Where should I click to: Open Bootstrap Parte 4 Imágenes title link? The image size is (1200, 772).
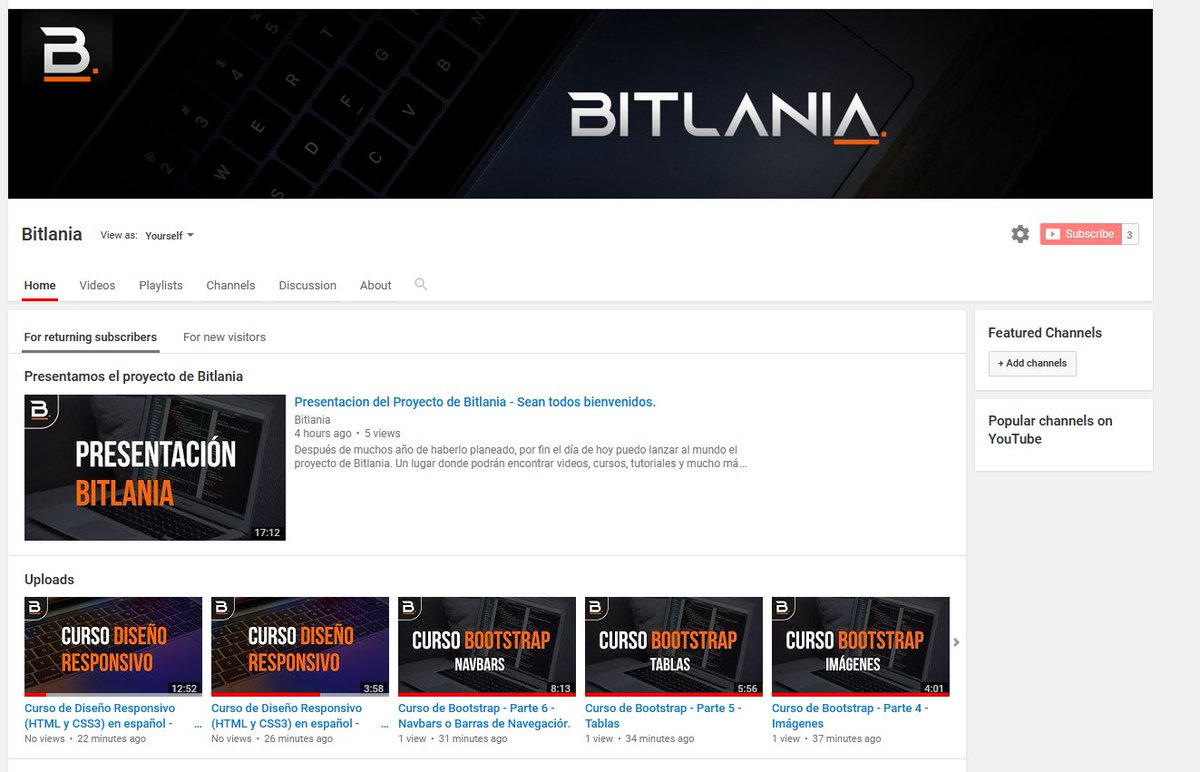coord(850,716)
